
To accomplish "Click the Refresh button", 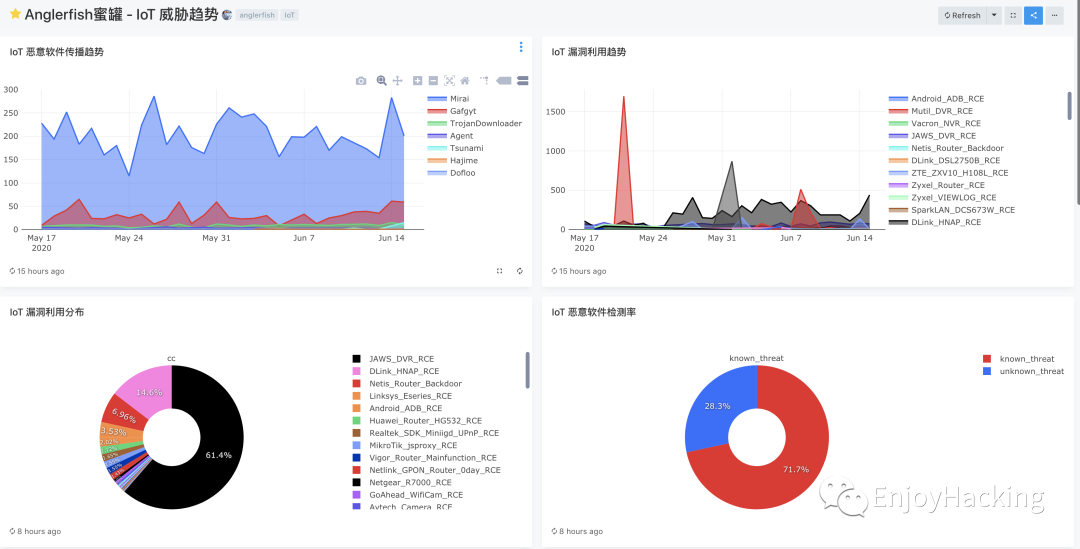I will click(962, 15).
